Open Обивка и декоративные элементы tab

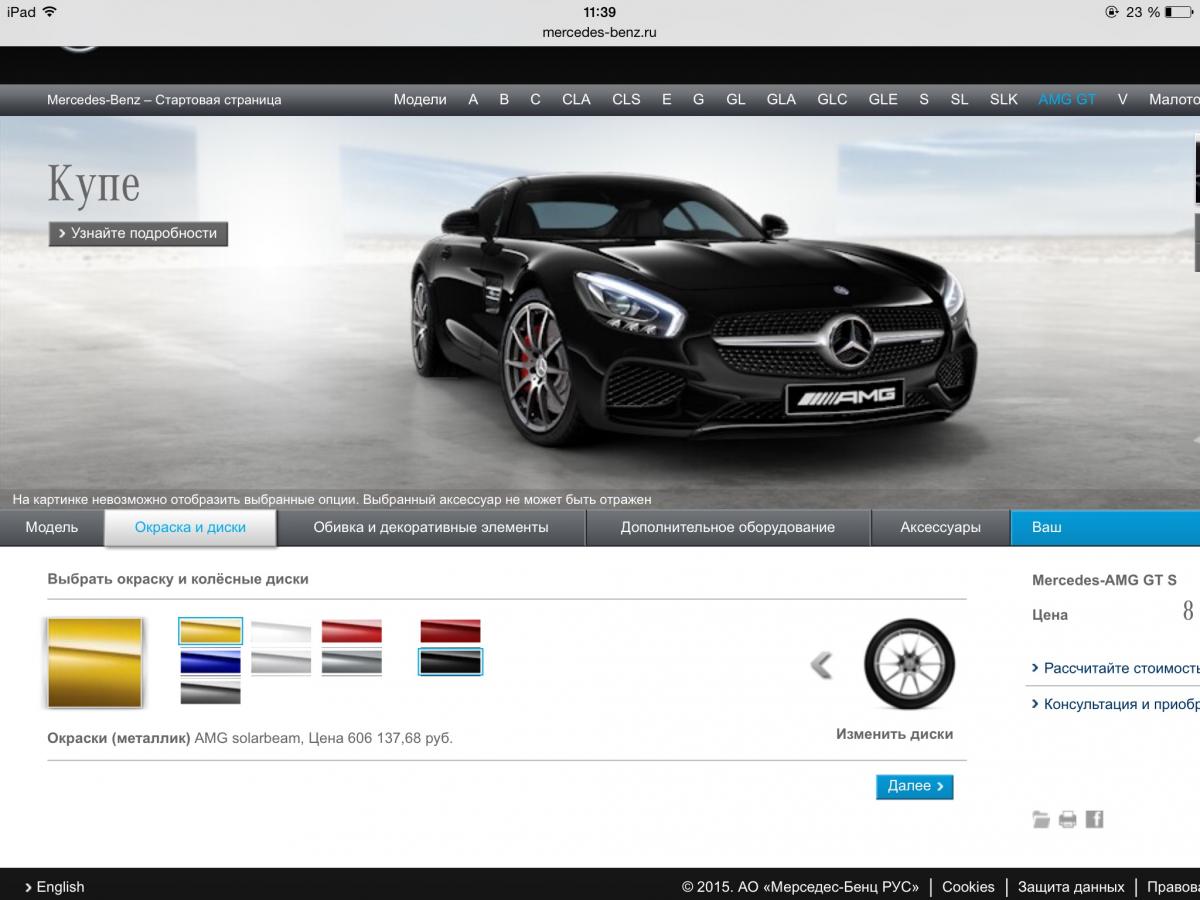431,527
